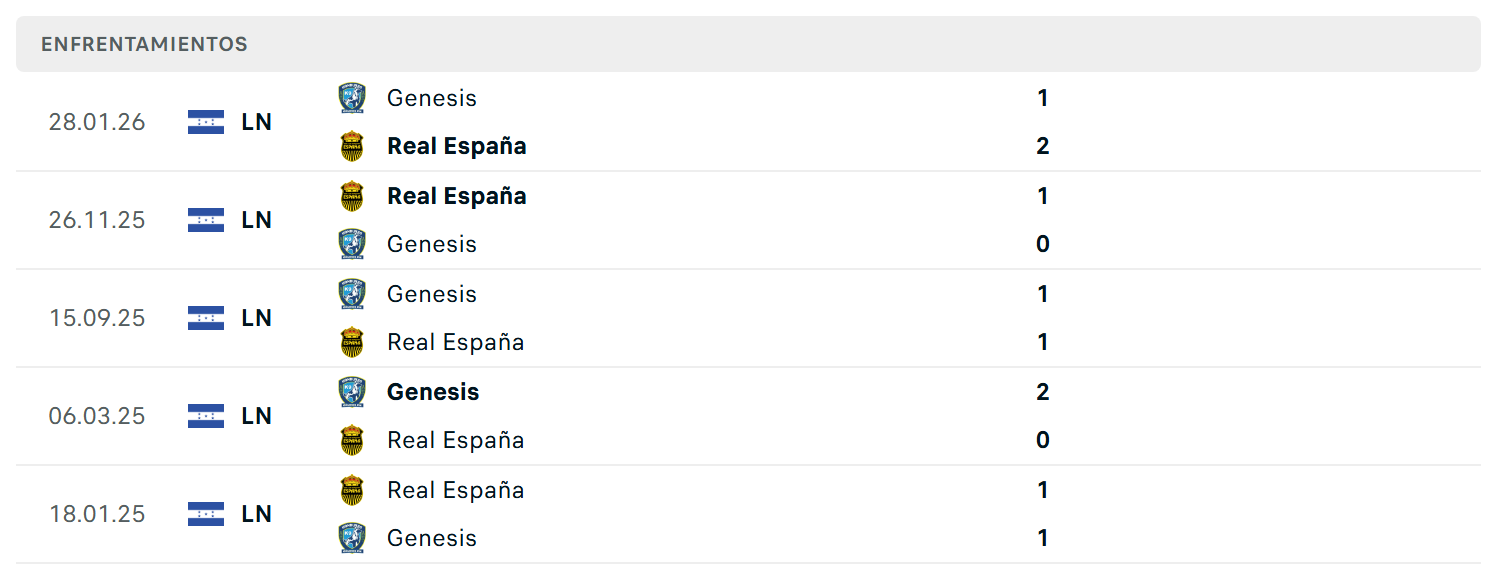Click the Genesis crest in the 06.03.25 match
Image resolution: width=1497 pixels, height=581 pixels.
352,392
